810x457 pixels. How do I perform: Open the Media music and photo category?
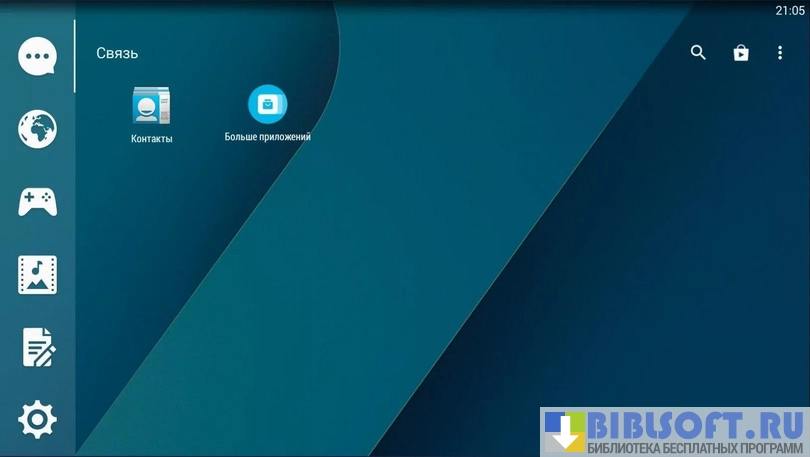[37, 275]
